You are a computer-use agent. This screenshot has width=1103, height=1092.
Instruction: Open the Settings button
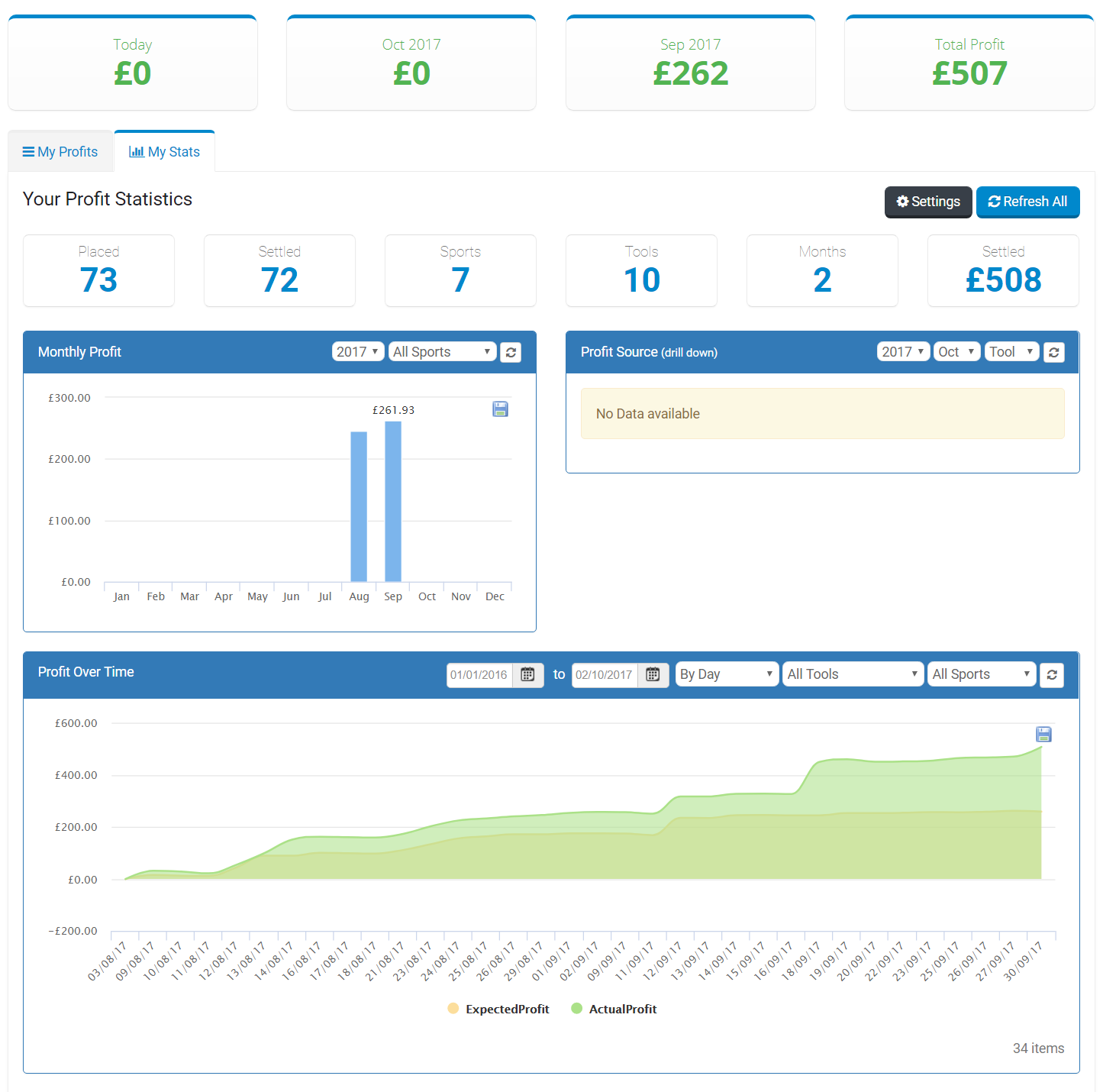click(x=927, y=202)
